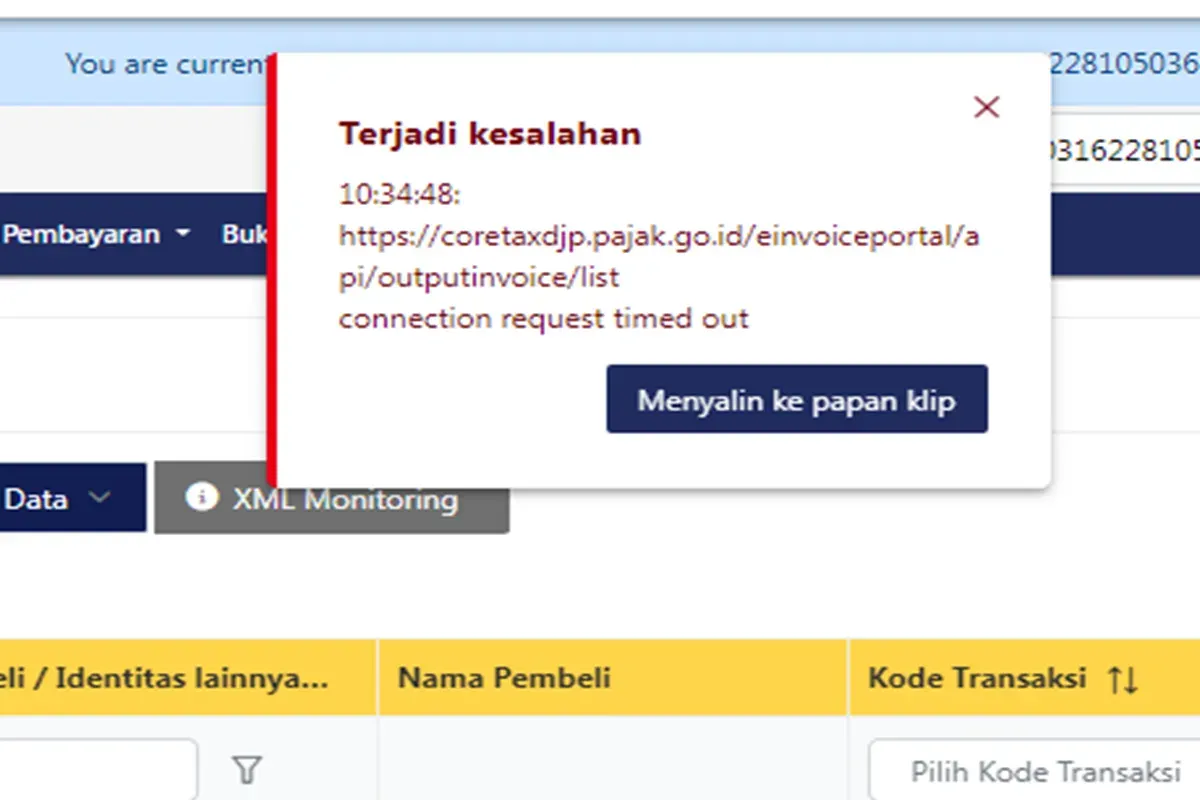This screenshot has height=800, width=1200.
Task: Open the Buk menu item
Action: point(246,234)
